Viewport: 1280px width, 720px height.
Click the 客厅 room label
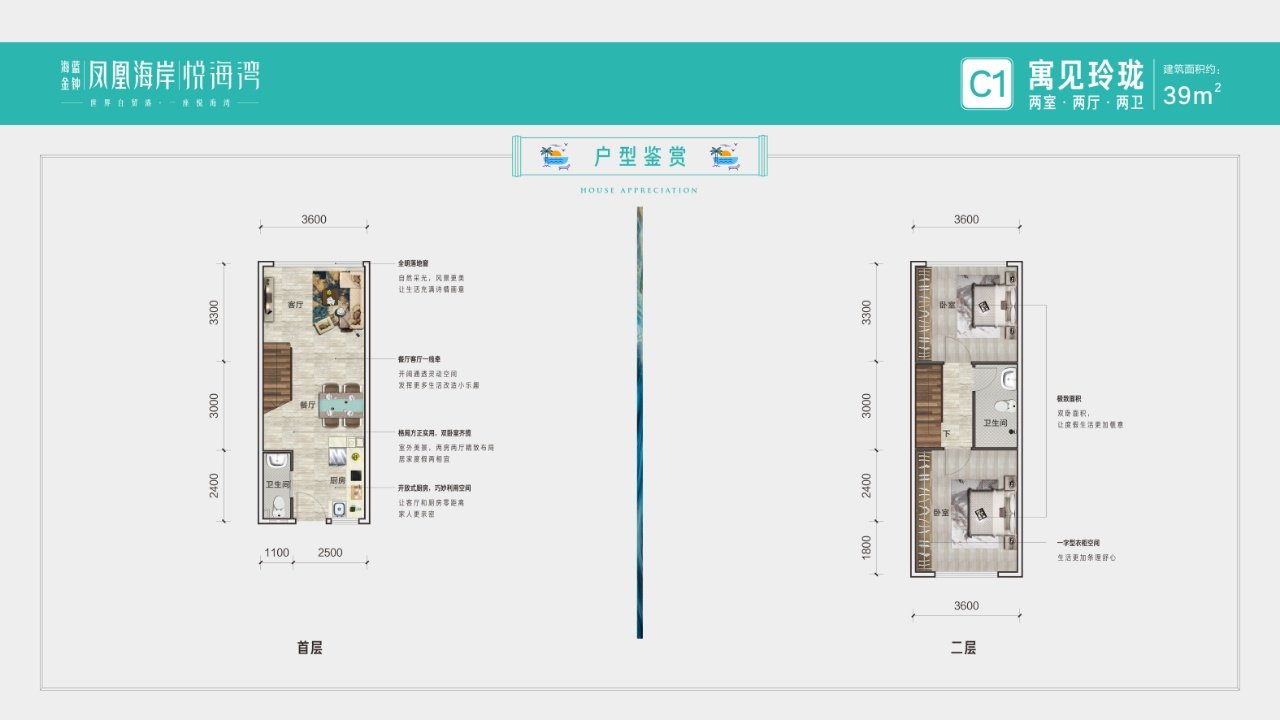coord(295,305)
